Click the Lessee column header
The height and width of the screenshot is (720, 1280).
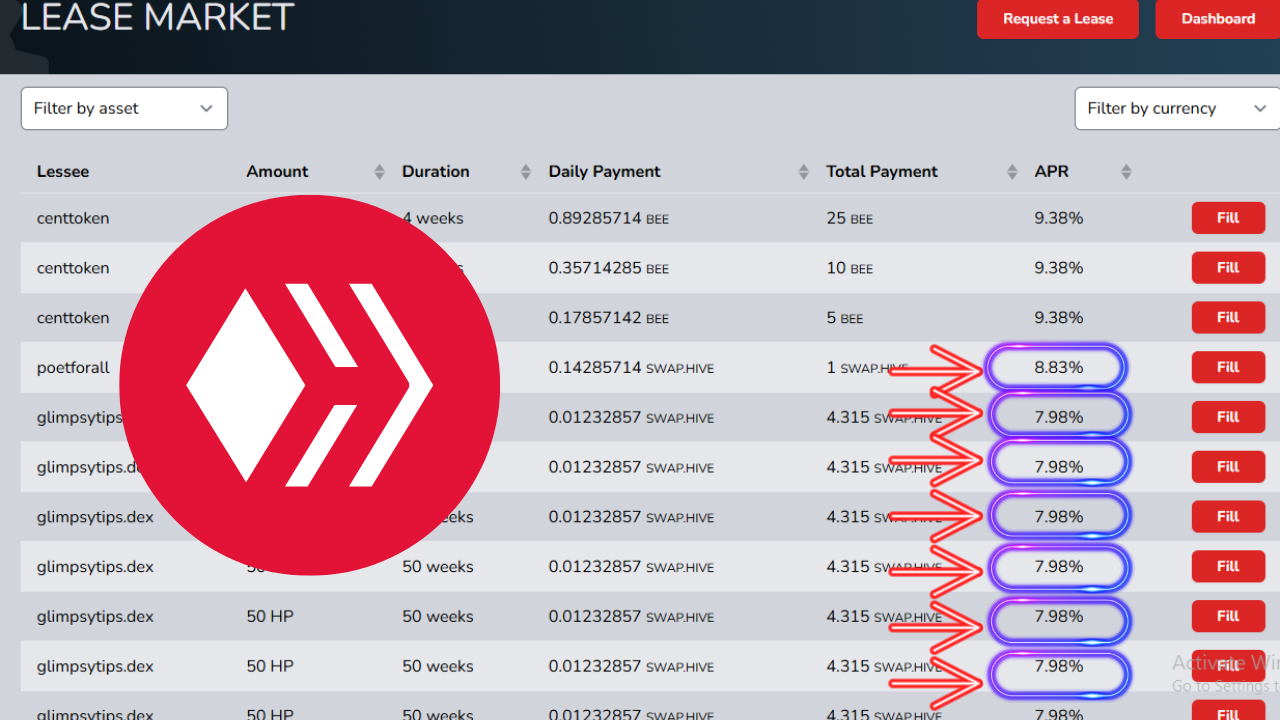63,172
